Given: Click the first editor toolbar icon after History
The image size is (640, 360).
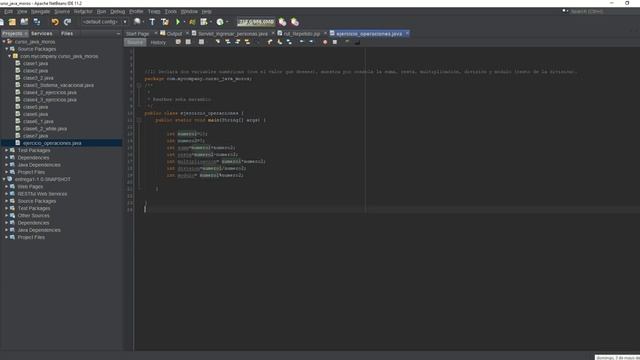Looking at the screenshot, I should coord(178,42).
